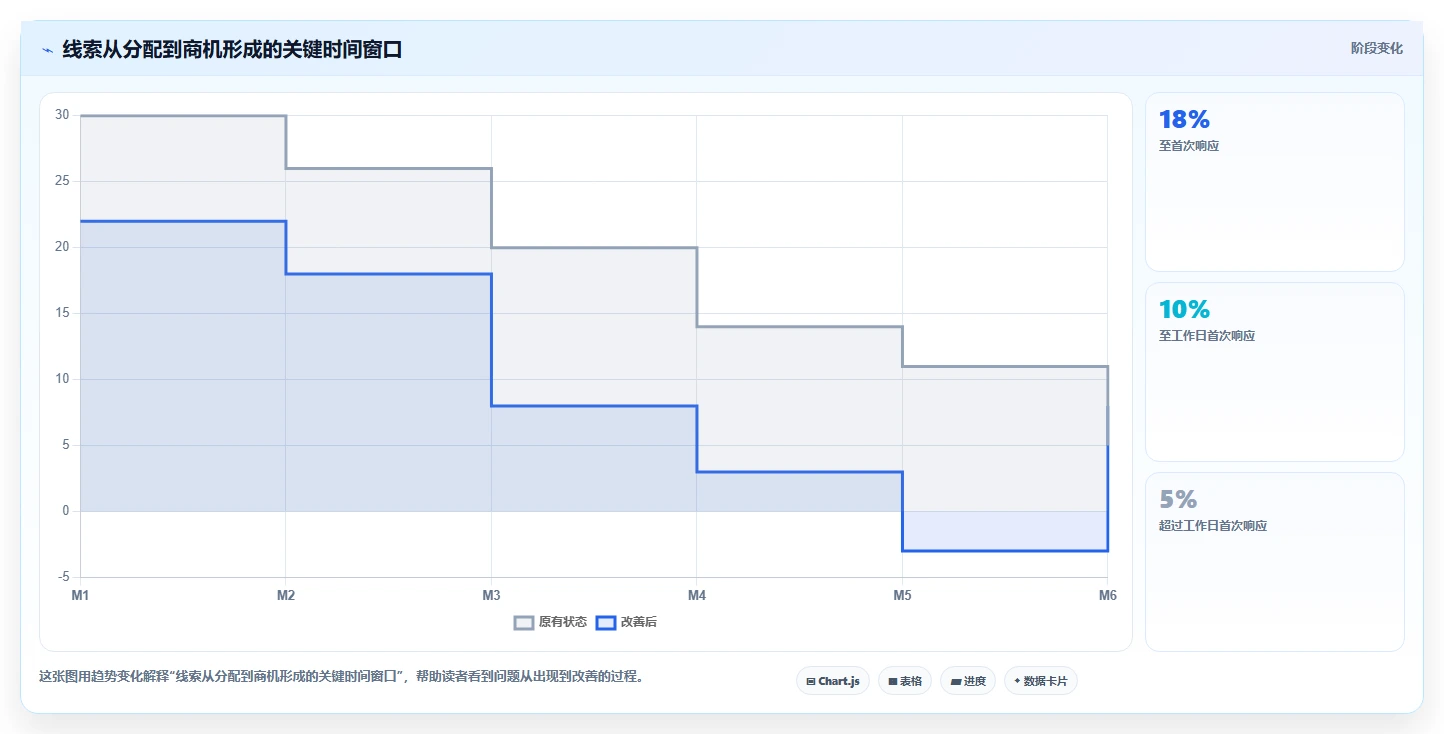Click the M6 axis label
Screen dimensions: 1444x734
1107,595
